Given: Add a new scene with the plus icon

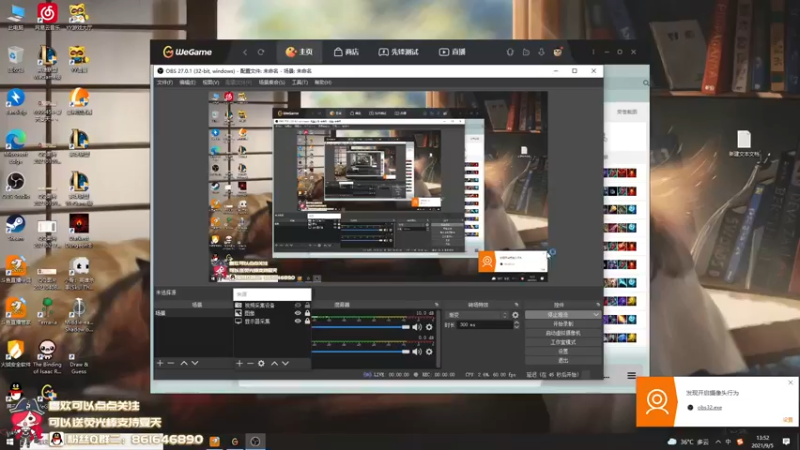Looking at the screenshot, I should 160,363.
